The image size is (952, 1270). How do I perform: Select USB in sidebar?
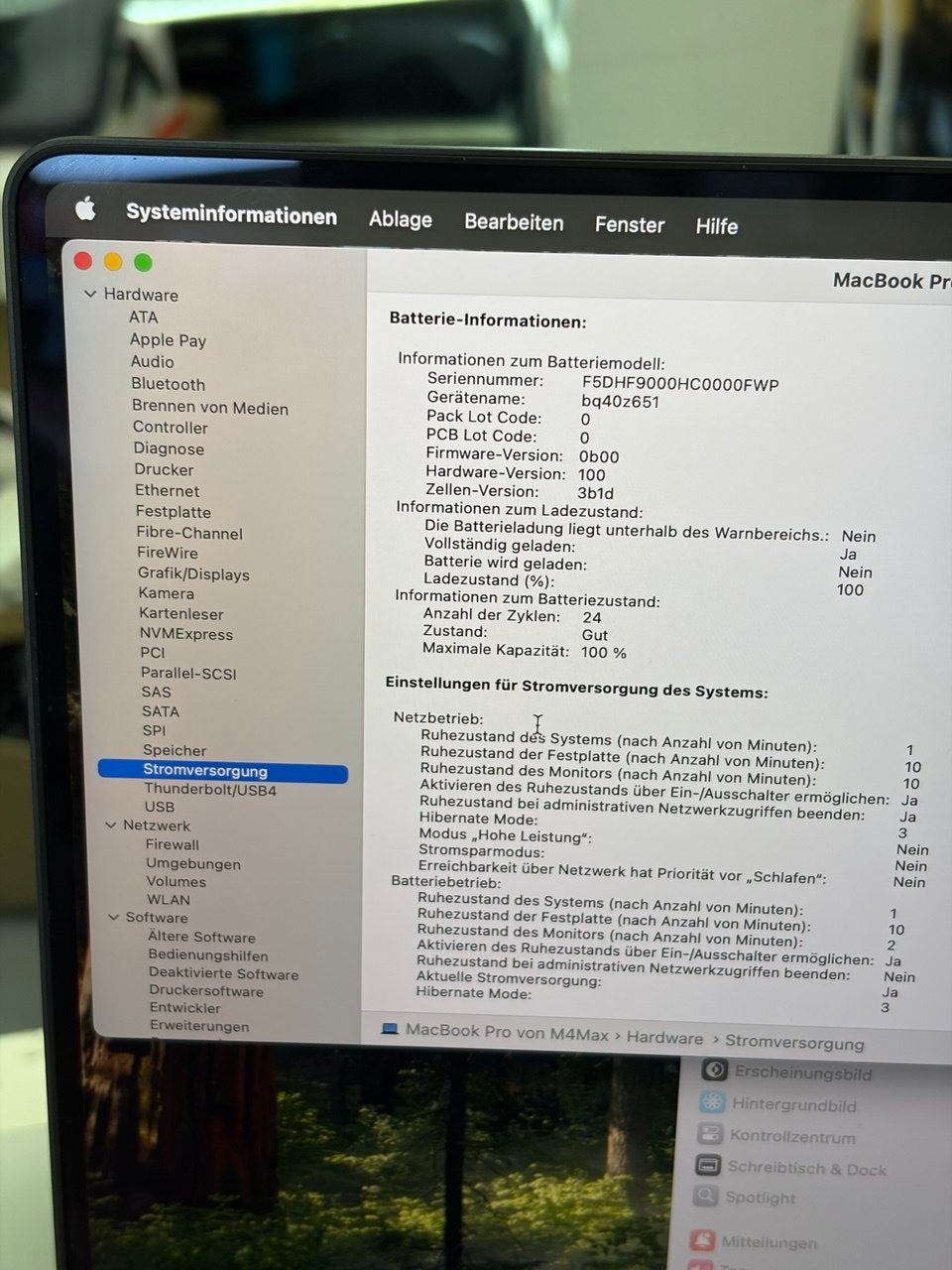[159, 808]
